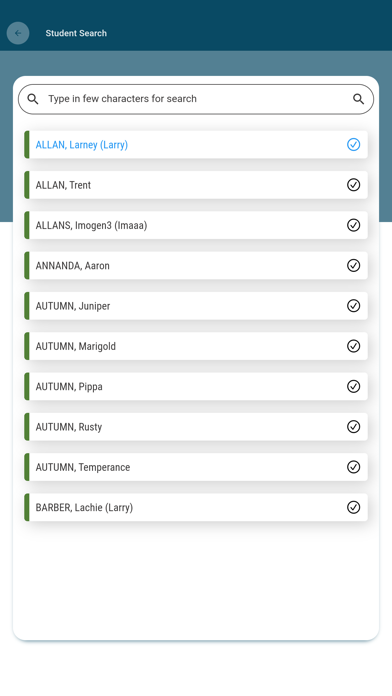Screen dimensions: 392x696
Task: Choose ALLANS, Imogen3 (Imaaa) from list
Action: tap(196, 225)
